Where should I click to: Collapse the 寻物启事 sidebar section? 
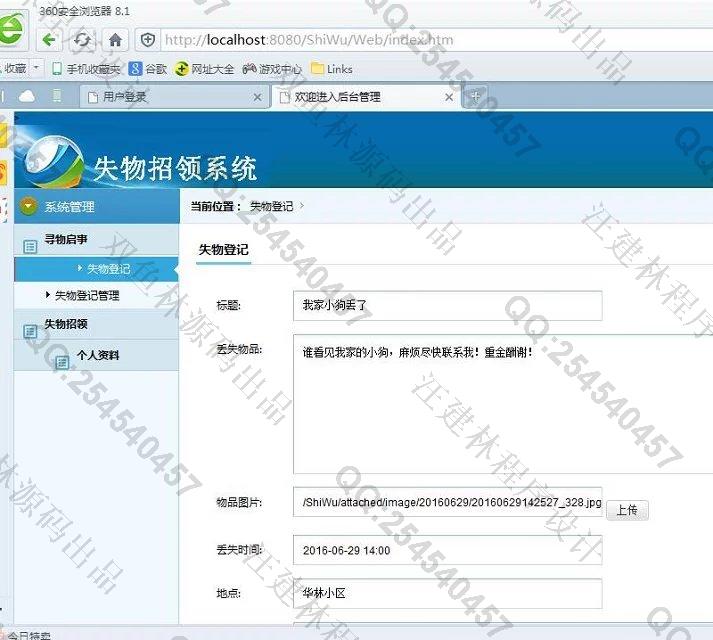[66, 240]
